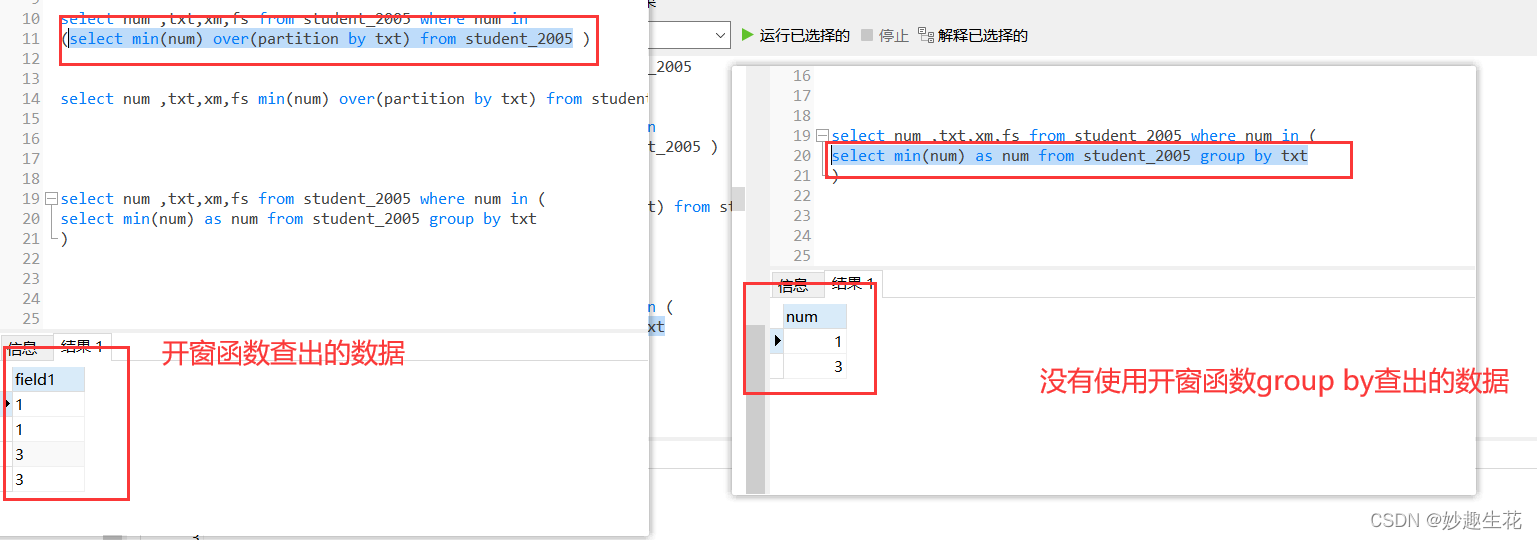The width and height of the screenshot is (1537, 540).
Task: Select the first row with value 1 in field1 grid
Action: click(x=48, y=405)
